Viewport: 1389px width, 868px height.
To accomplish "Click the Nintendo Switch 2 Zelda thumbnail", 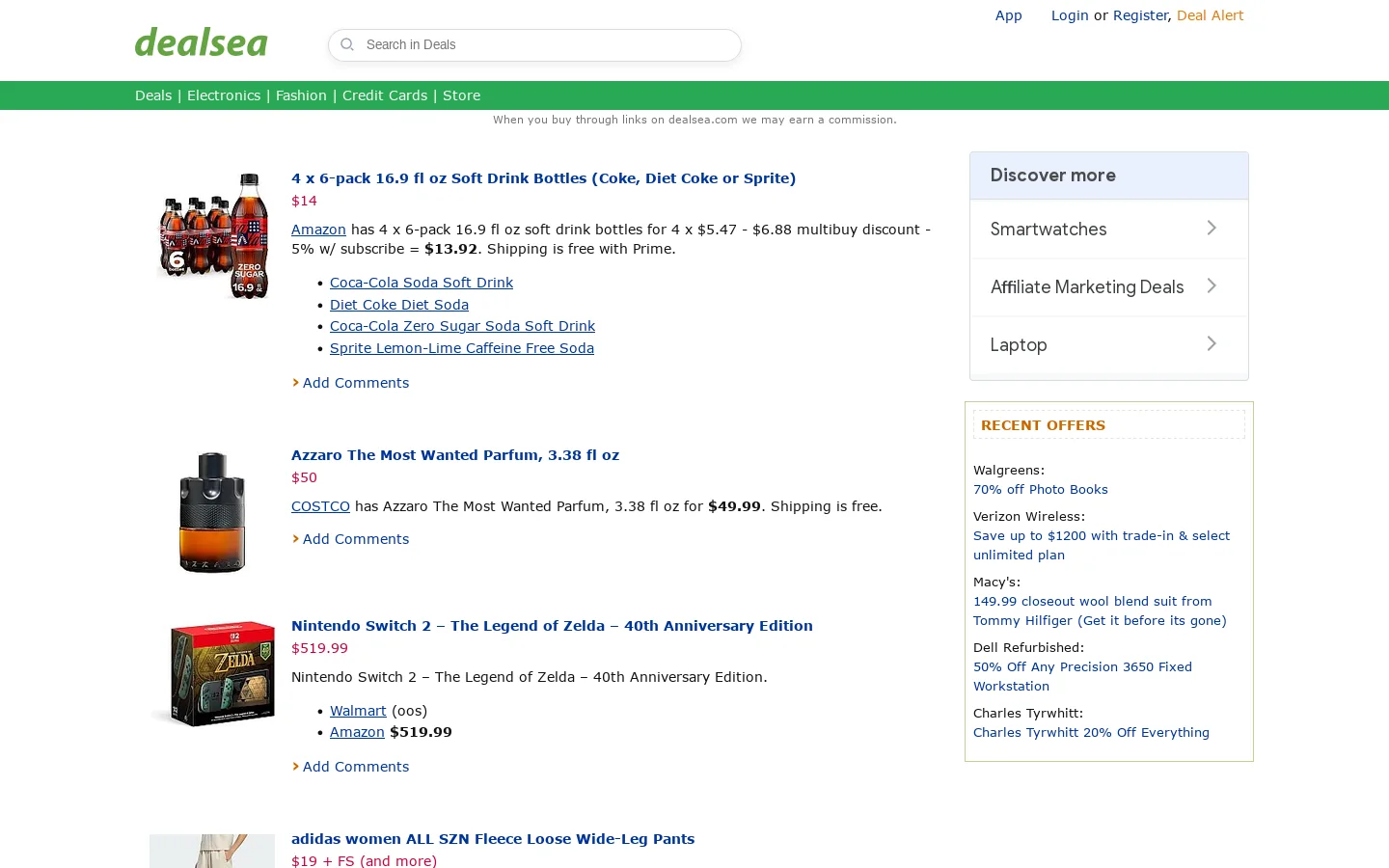I will (x=213, y=673).
